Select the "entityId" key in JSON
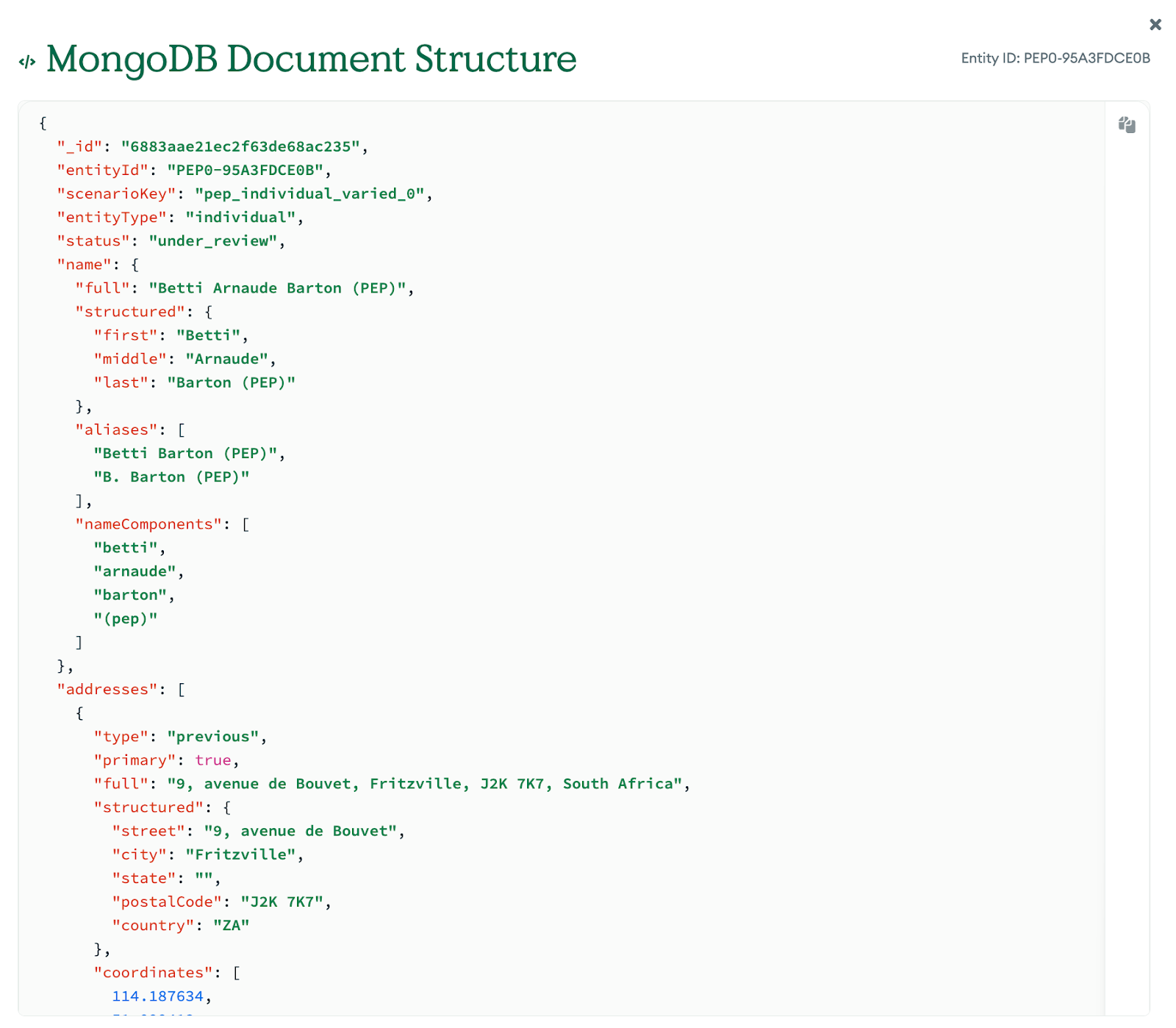The height and width of the screenshot is (1028, 1176). point(103,170)
